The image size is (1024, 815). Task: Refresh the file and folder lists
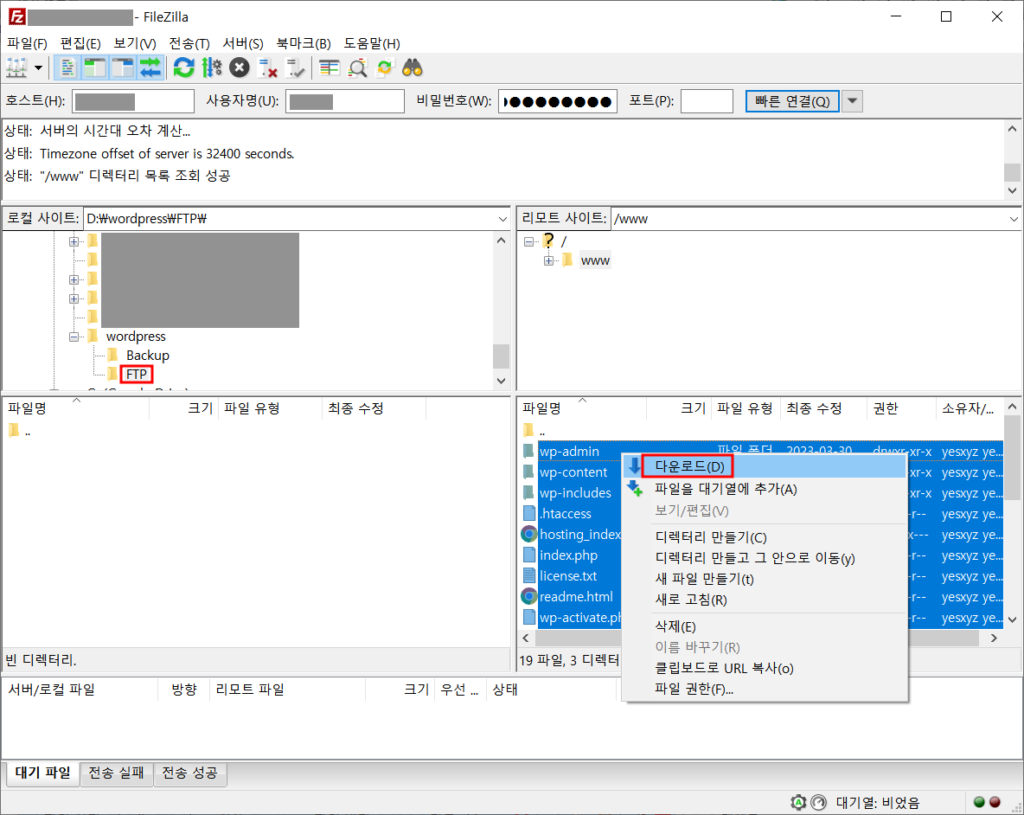click(184, 68)
